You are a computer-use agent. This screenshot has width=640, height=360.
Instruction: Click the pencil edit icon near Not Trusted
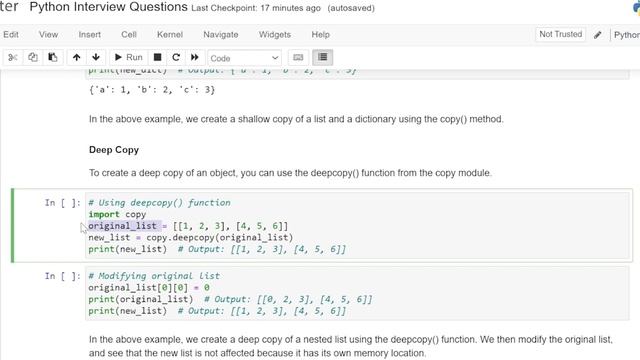(598, 35)
